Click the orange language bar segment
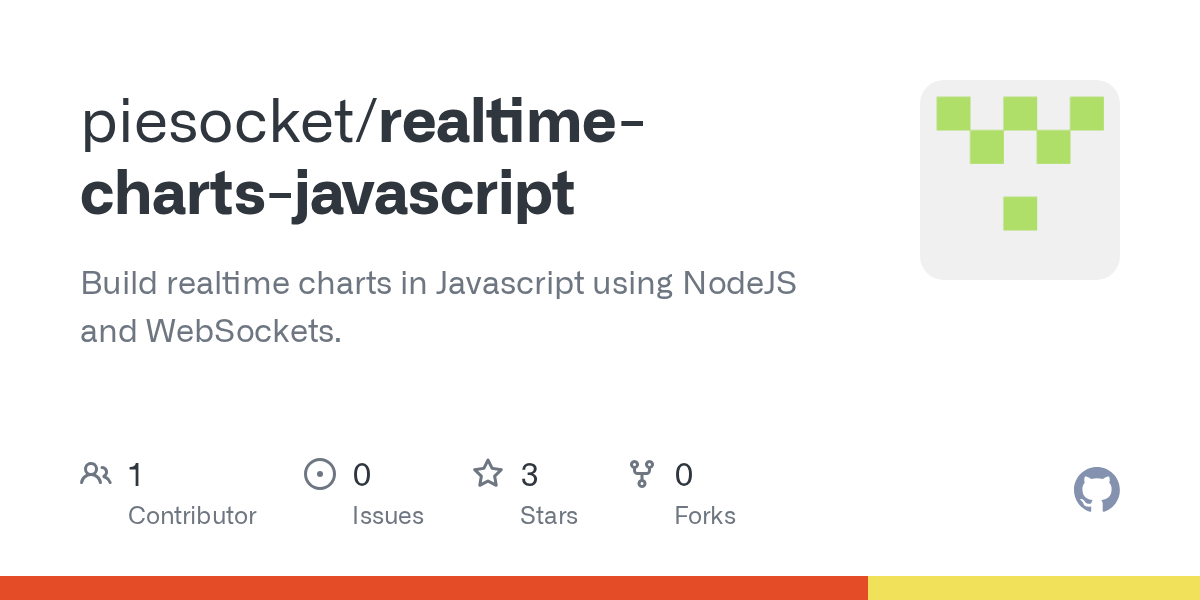Screen dimensions: 1200x600 click(434, 588)
